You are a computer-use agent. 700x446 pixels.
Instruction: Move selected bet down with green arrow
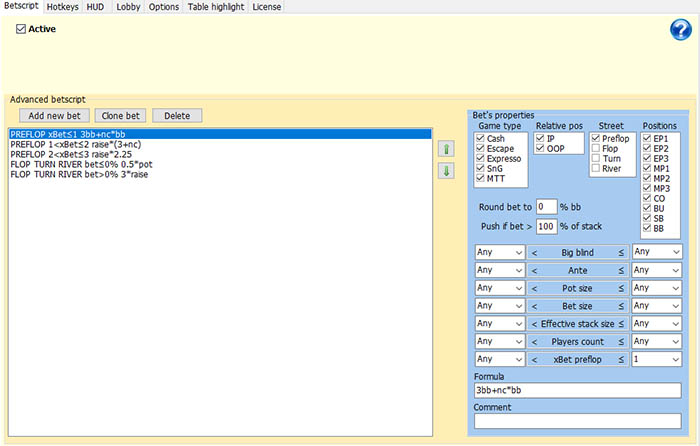pos(447,171)
